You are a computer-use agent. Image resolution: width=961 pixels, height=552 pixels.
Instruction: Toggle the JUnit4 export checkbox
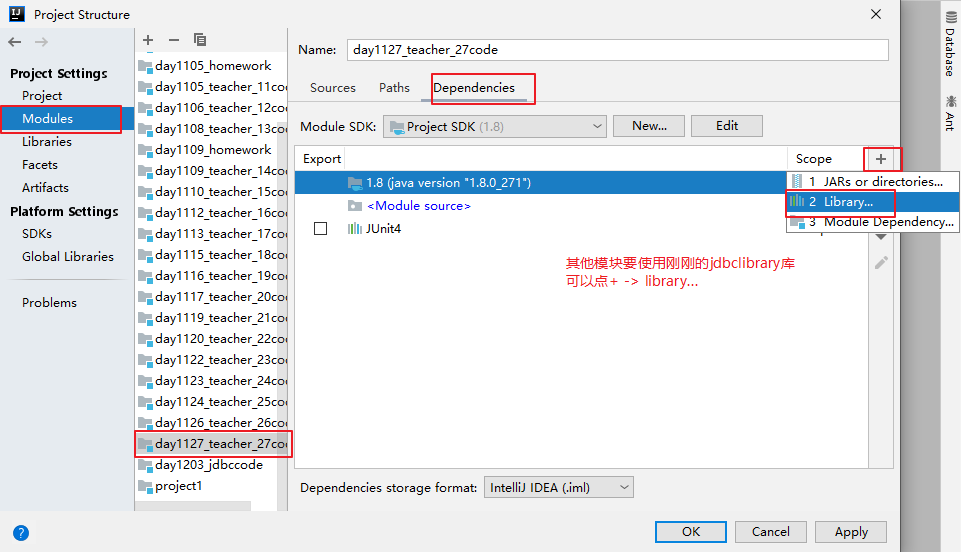click(321, 229)
